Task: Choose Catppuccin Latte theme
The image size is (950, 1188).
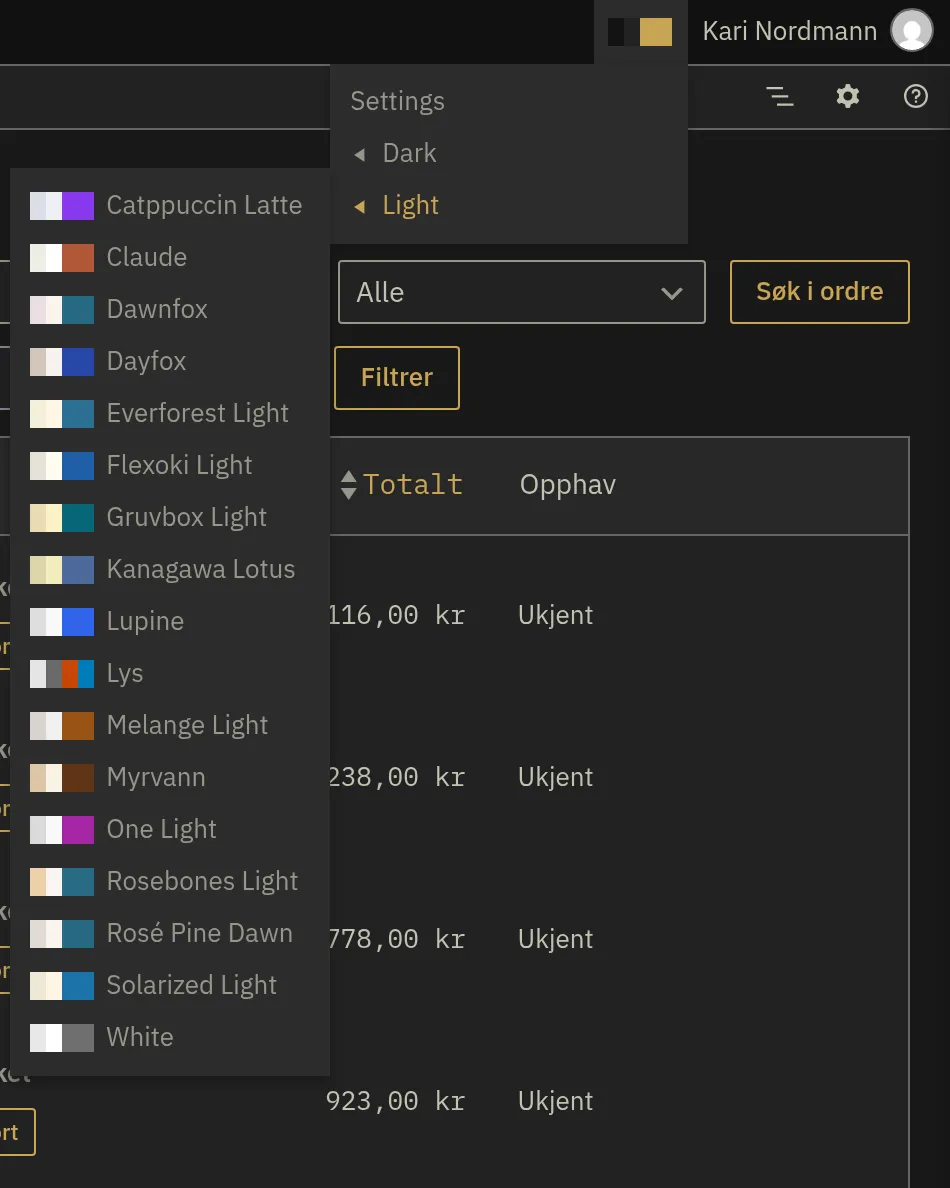Action: click(x=170, y=205)
